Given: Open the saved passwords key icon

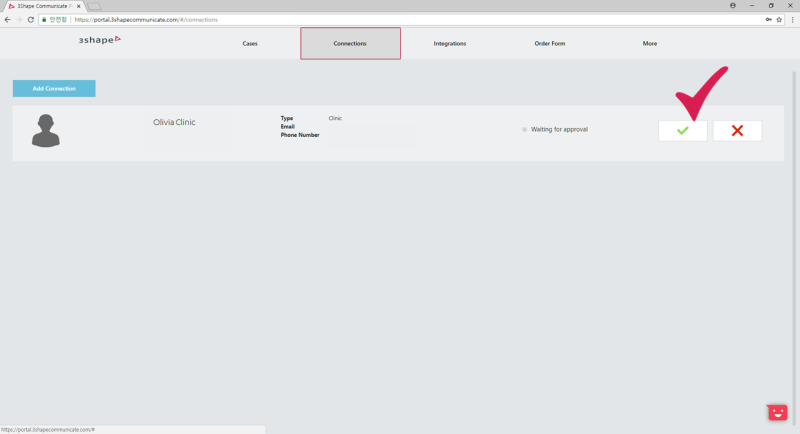Looking at the screenshot, I should click(x=768, y=19).
